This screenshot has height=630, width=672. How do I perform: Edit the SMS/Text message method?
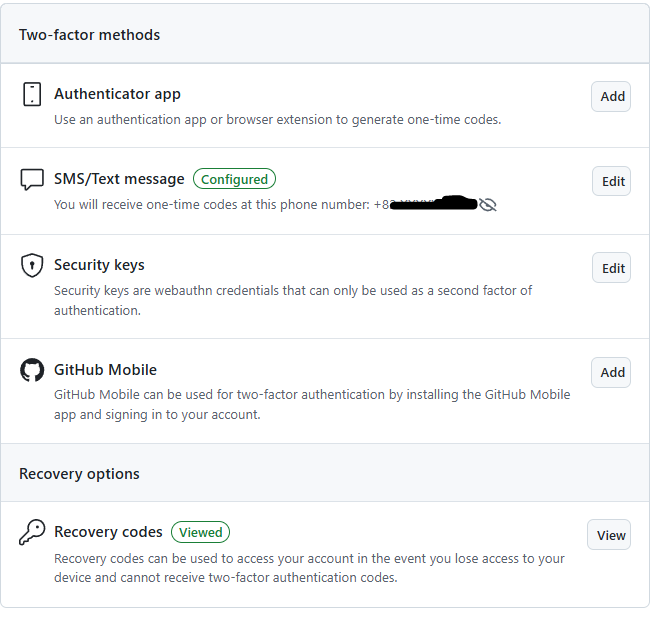tap(612, 181)
